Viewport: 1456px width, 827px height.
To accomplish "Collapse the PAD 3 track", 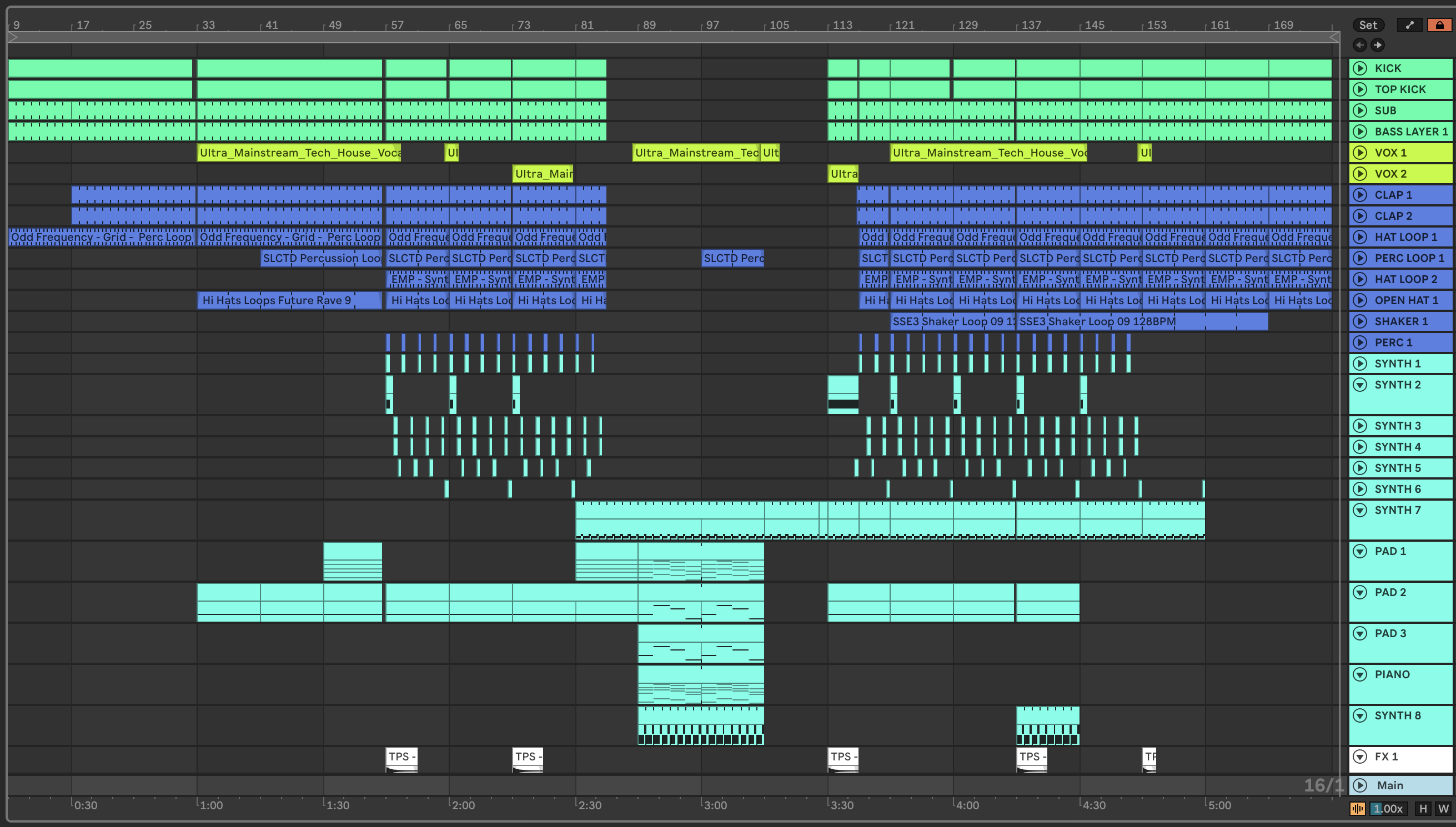I will (x=1360, y=633).
